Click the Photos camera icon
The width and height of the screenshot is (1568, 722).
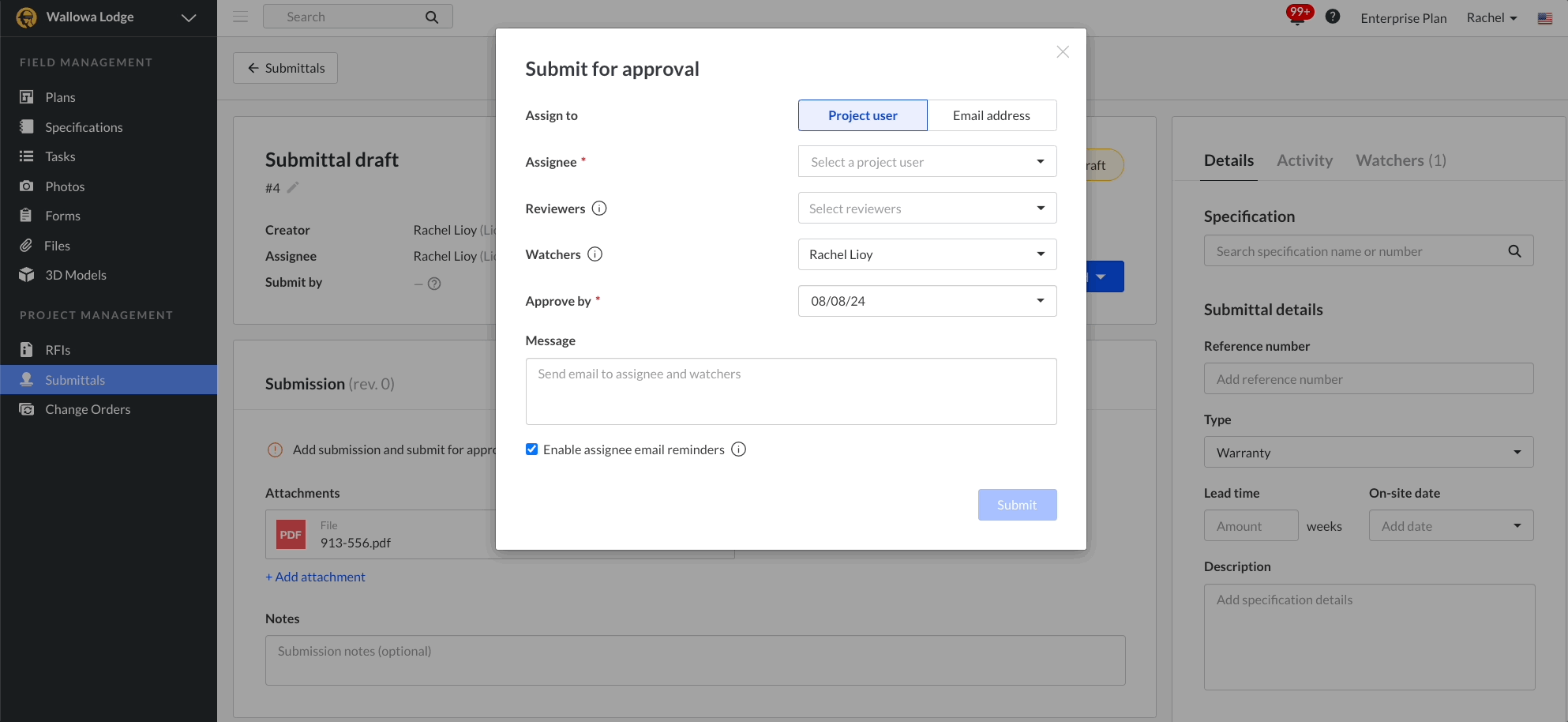point(27,186)
